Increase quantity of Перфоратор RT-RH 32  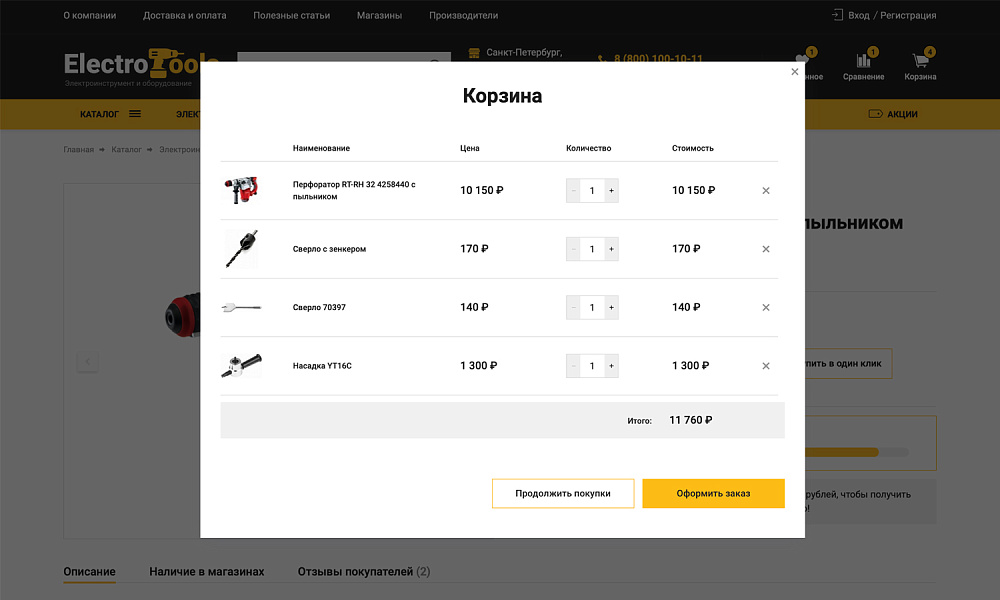point(610,190)
